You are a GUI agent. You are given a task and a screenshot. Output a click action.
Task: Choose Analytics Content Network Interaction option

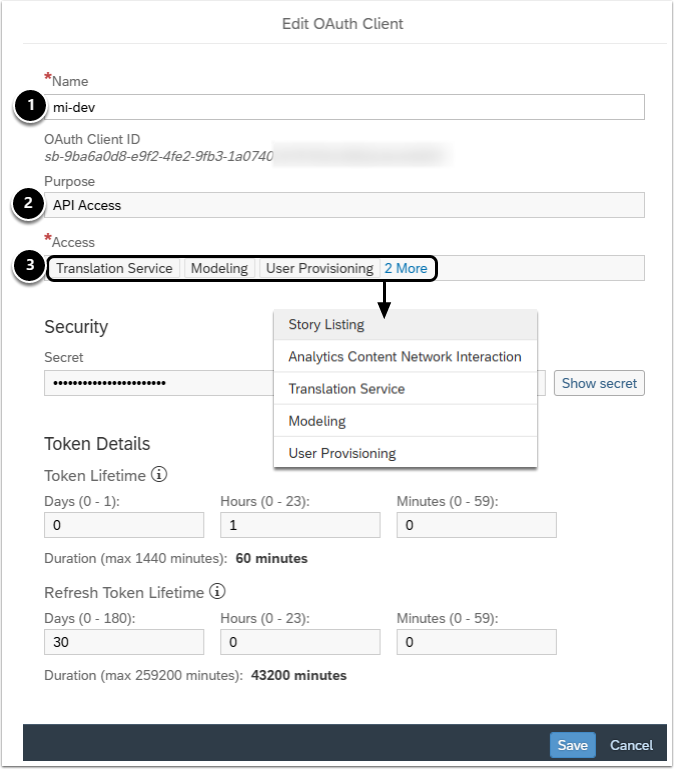405,357
